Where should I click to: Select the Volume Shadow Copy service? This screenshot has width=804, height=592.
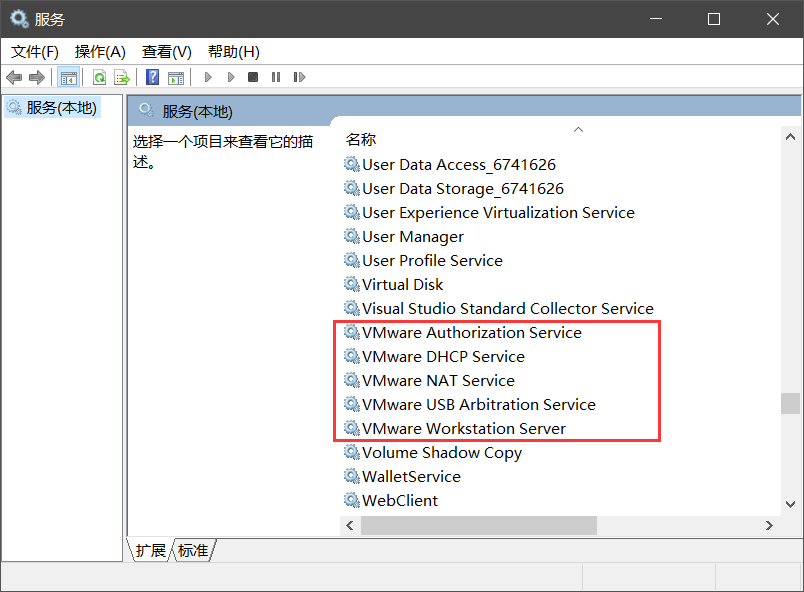[433, 453]
